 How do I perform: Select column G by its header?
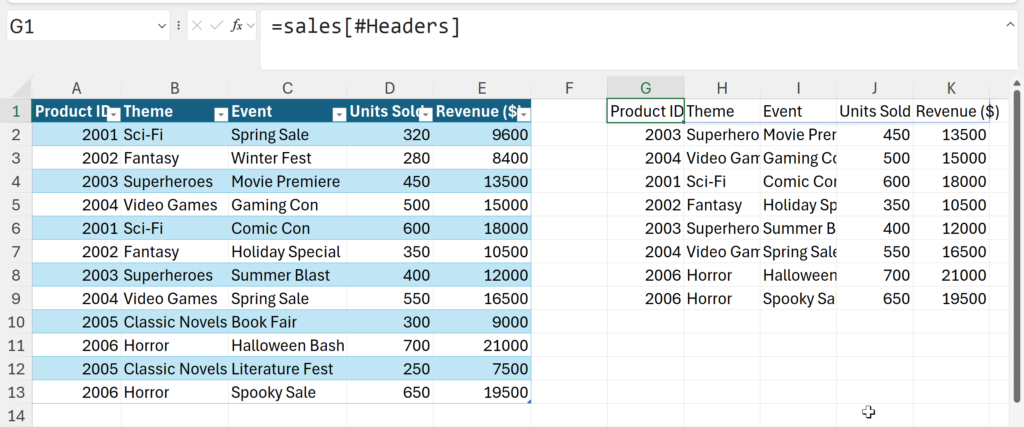coord(645,87)
